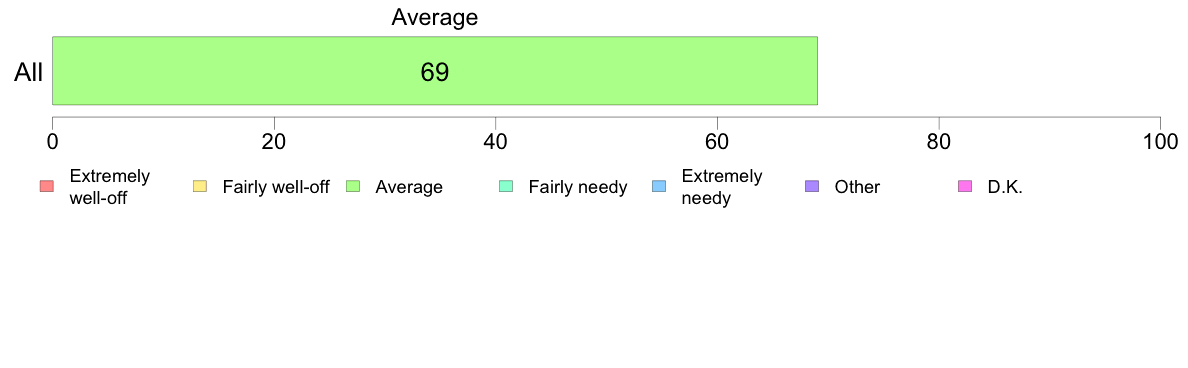Viewport: 1188px width, 368px height.
Task: Click the Fairly needy legend text
Action: click(578, 187)
